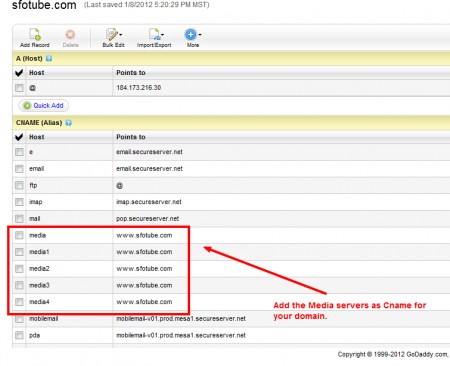Click email.secureserver.net value for host e
Viewport: 450px width, 366px height.
(149, 152)
